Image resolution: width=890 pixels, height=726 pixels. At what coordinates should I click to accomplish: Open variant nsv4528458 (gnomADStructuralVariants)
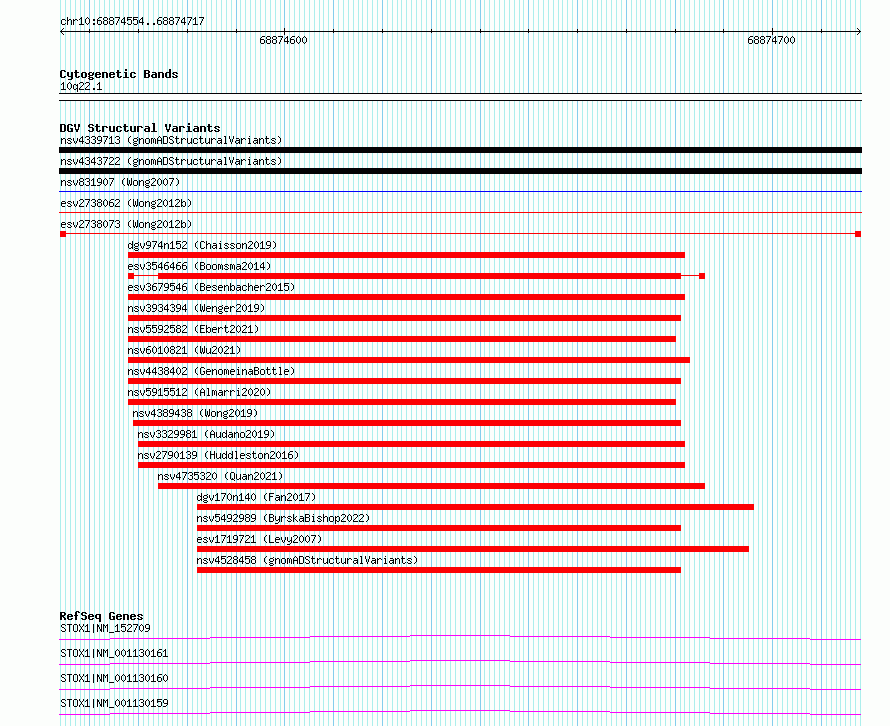tap(307, 560)
